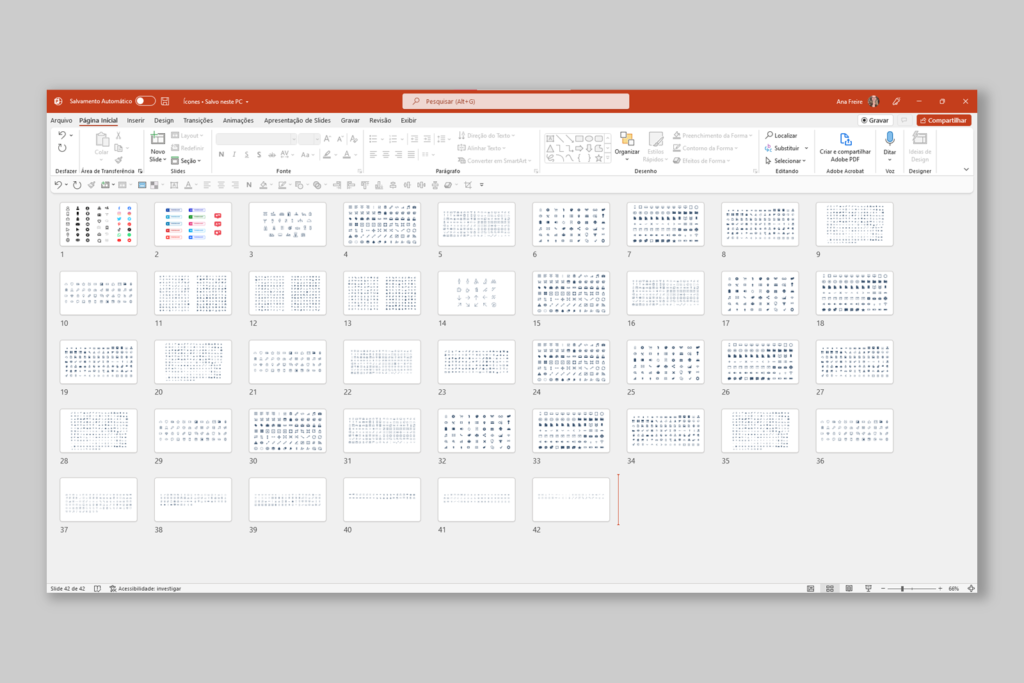Open the Transições tab
This screenshot has width=1024, height=683.
pyautogui.click(x=198, y=120)
